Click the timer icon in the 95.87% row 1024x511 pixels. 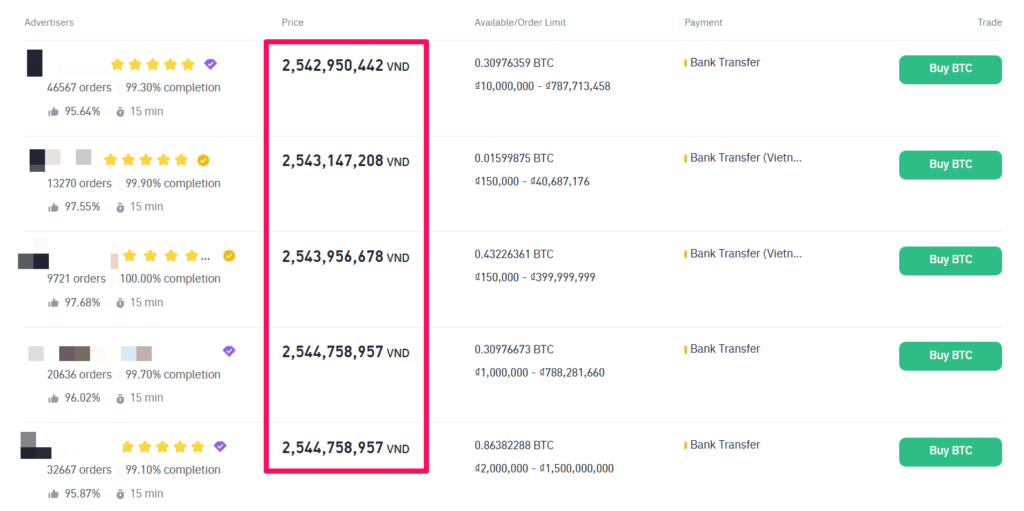[120, 494]
